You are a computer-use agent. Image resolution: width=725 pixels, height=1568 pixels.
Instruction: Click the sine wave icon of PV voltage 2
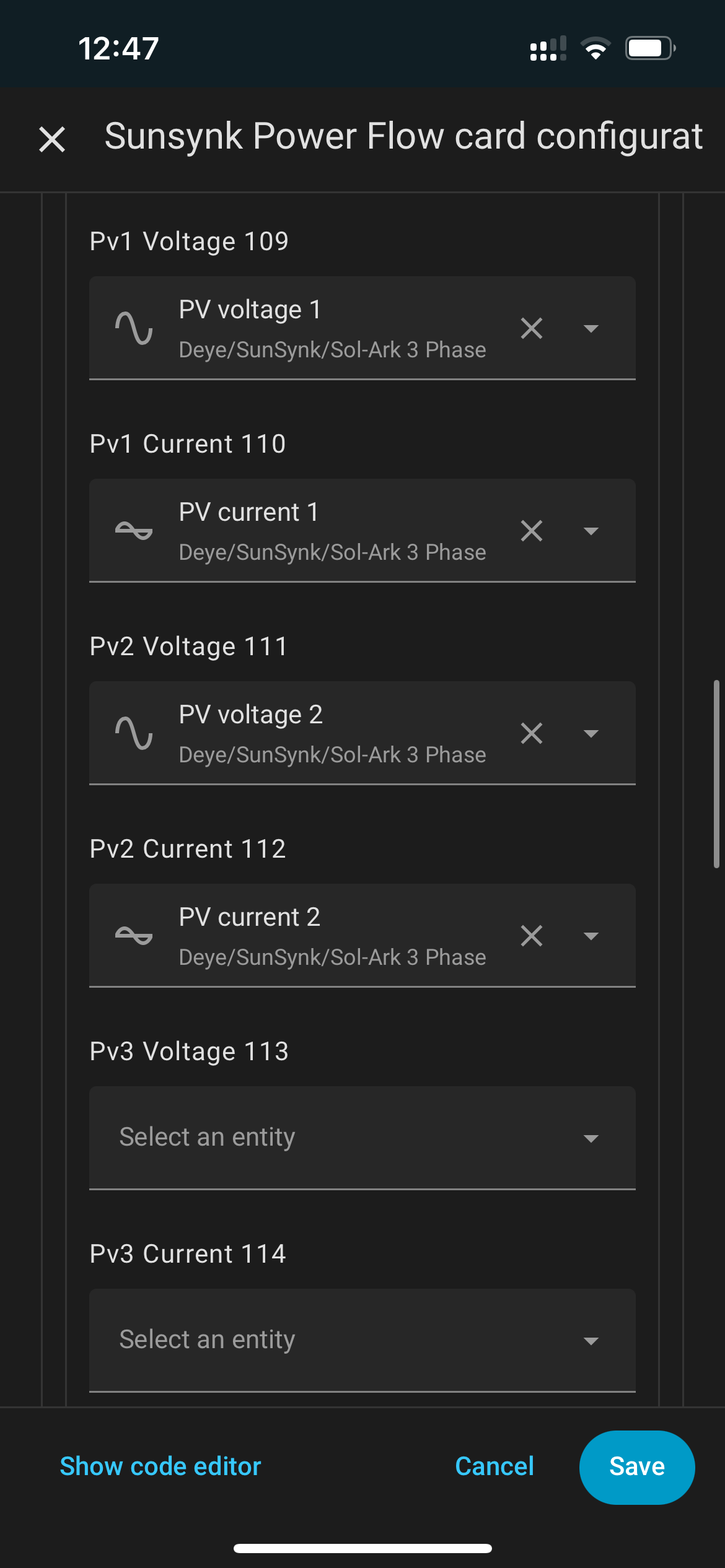134,733
